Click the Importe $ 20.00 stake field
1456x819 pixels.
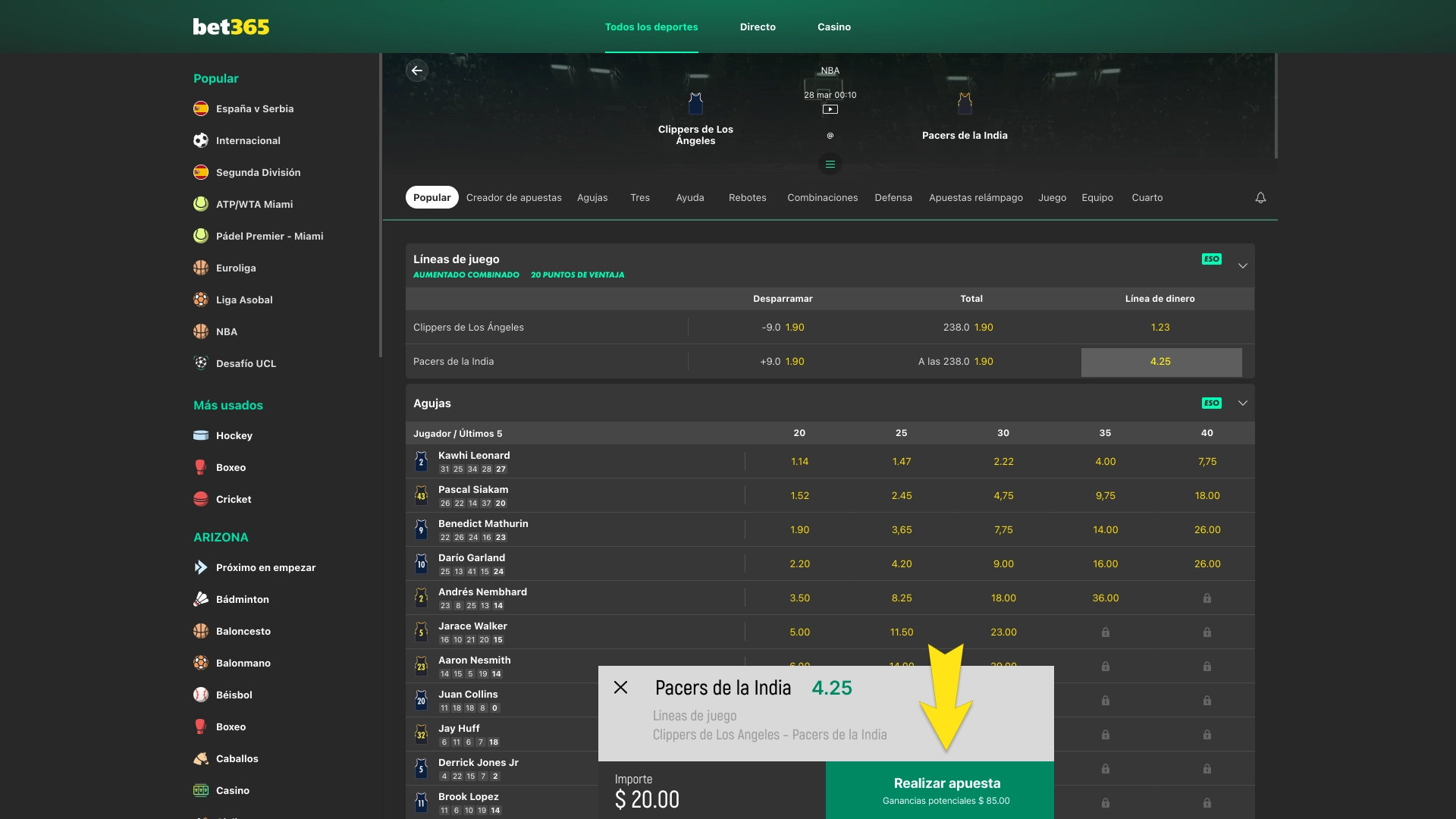[x=712, y=790]
